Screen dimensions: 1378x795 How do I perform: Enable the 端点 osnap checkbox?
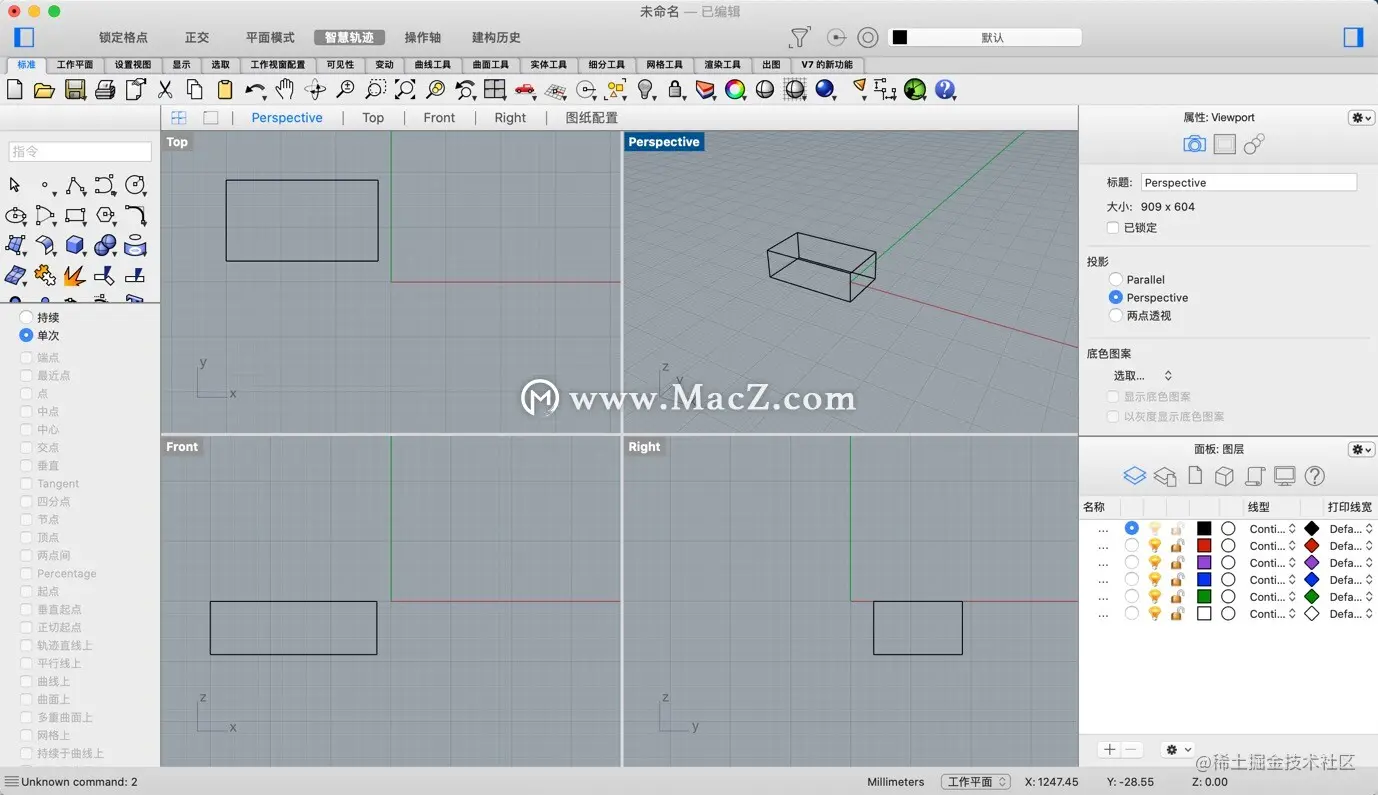click(27, 358)
